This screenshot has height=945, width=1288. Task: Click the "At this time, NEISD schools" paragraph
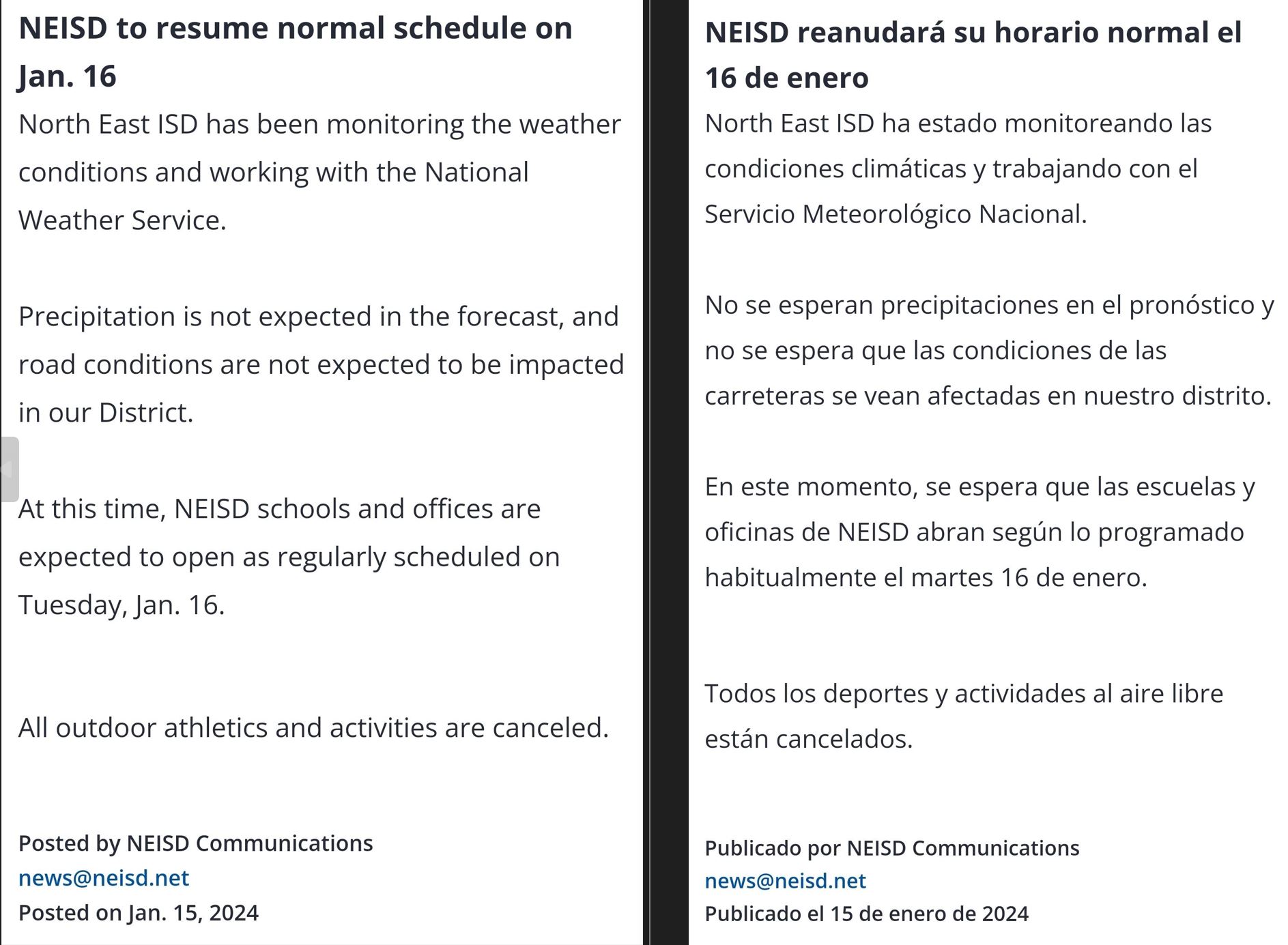click(289, 557)
